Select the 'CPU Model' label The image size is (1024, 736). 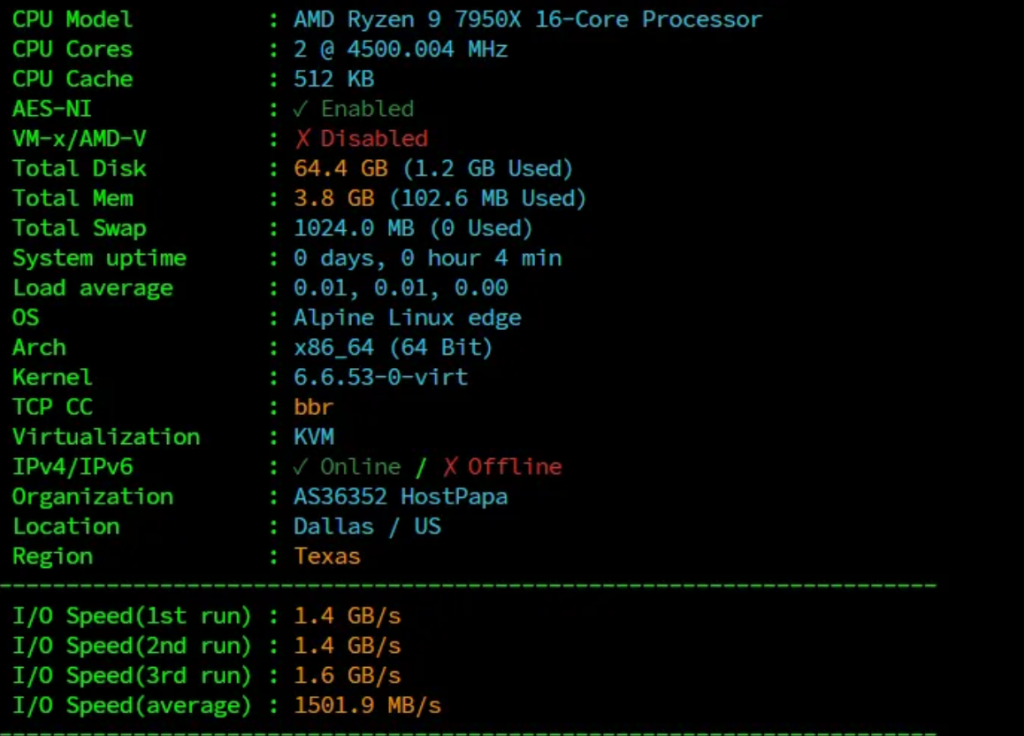coord(72,20)
